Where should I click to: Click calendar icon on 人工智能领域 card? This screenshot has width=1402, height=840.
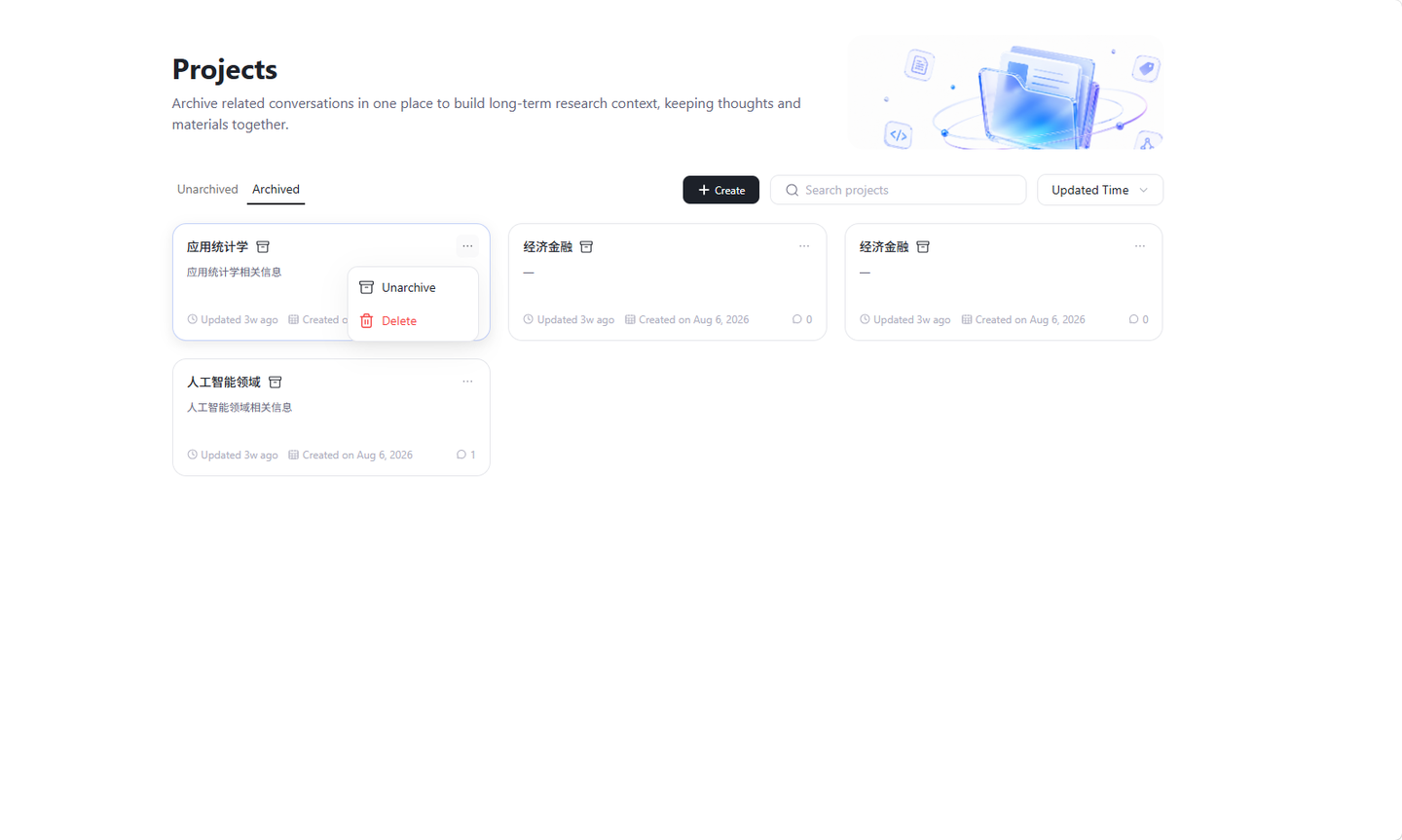coord(293,455)
